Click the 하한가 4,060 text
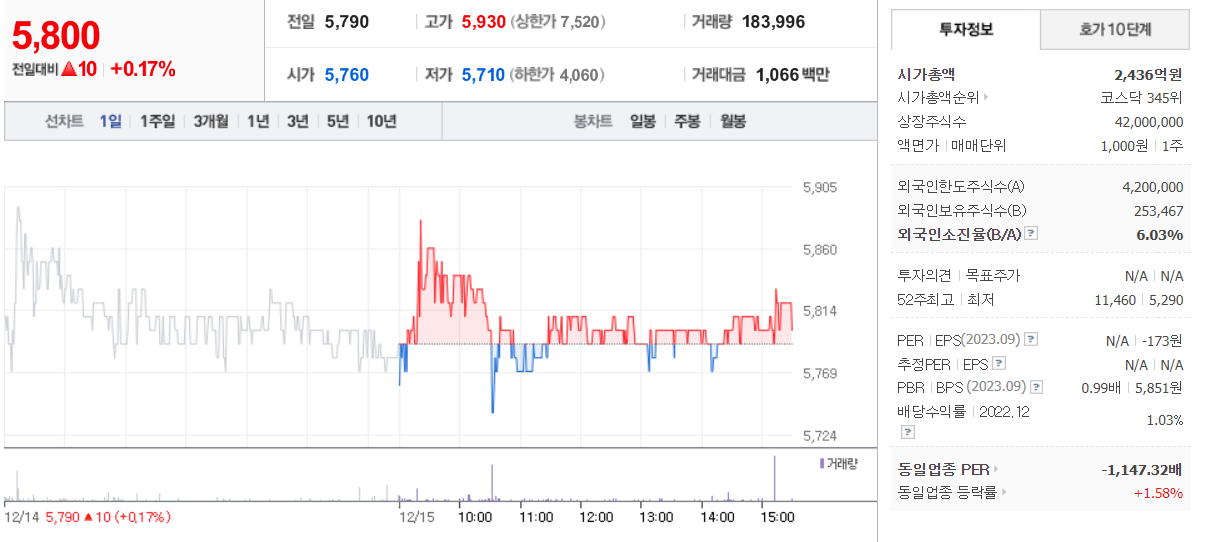 pyautogui.click(x=558, y=75)
